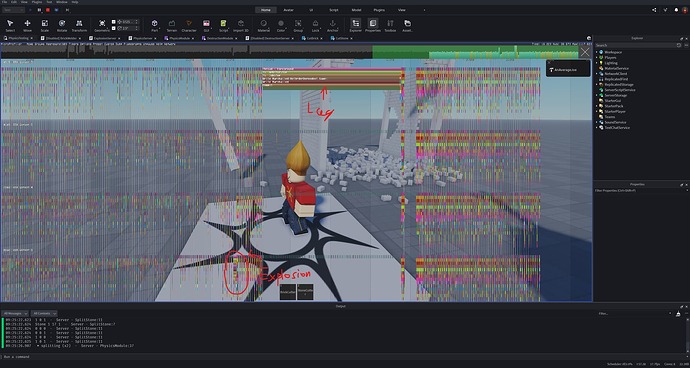Toggle the Explorer panel button
This screenshot has width=690, height=368.
356,26
